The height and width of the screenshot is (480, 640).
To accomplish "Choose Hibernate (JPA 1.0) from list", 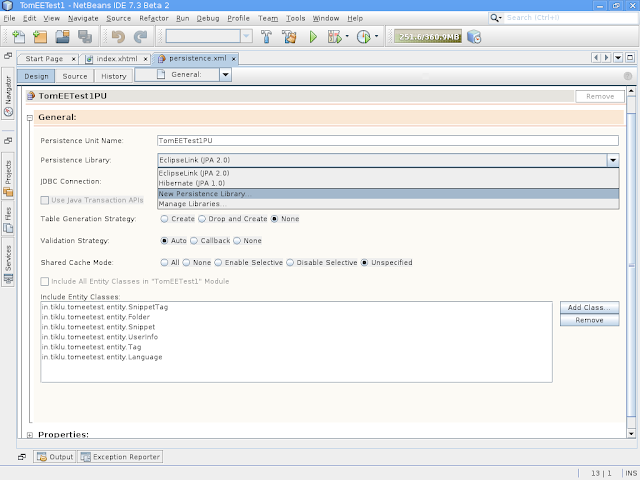I will pos(388,183).
